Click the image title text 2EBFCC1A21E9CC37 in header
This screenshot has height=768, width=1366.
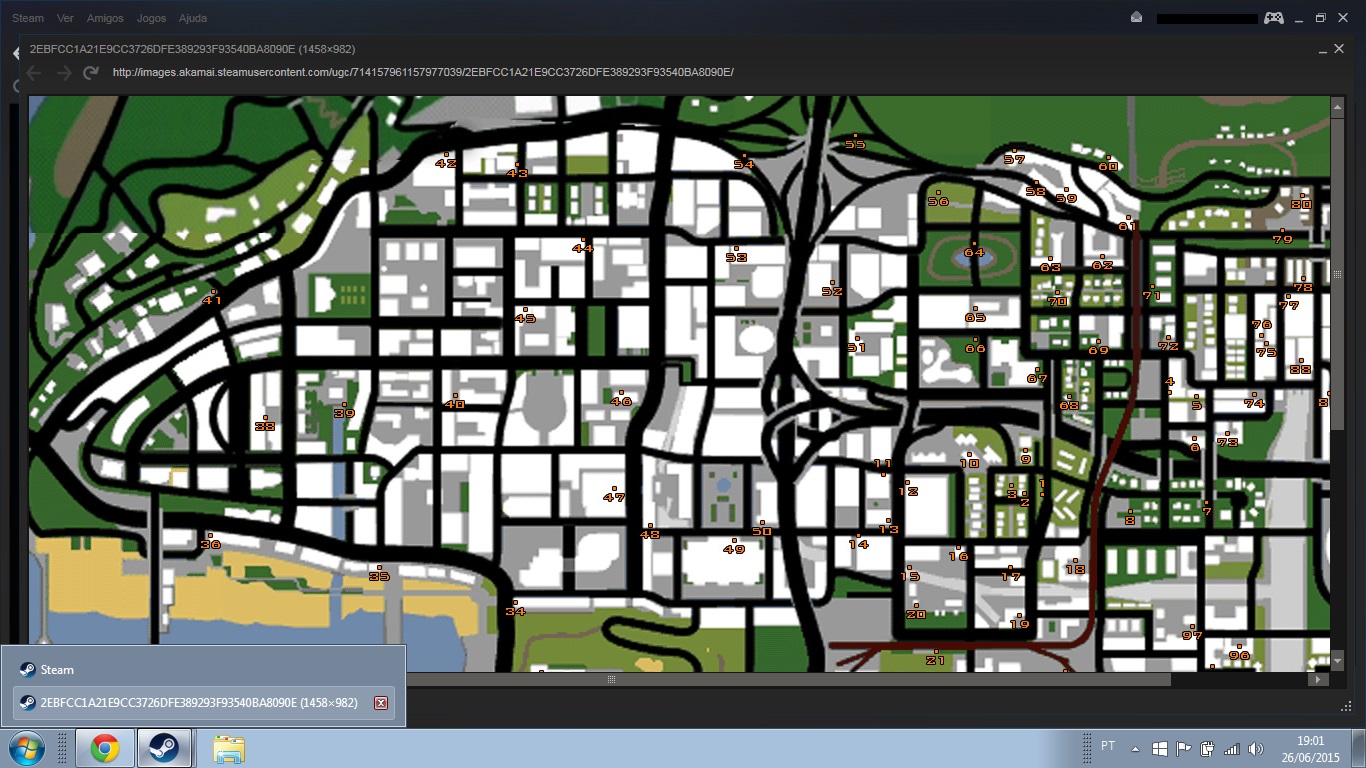click(x=193, y=49)
